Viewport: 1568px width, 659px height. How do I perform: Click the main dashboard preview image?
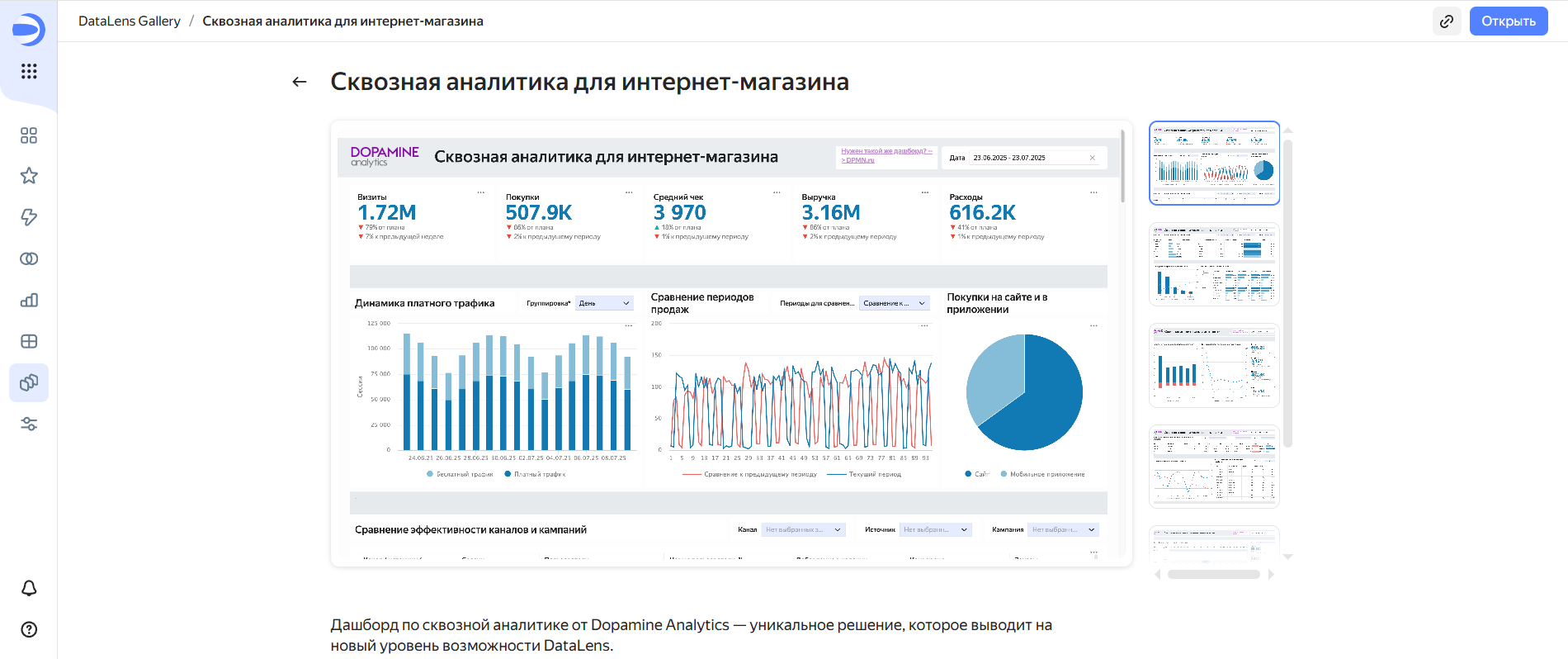(x=730, y=344)
